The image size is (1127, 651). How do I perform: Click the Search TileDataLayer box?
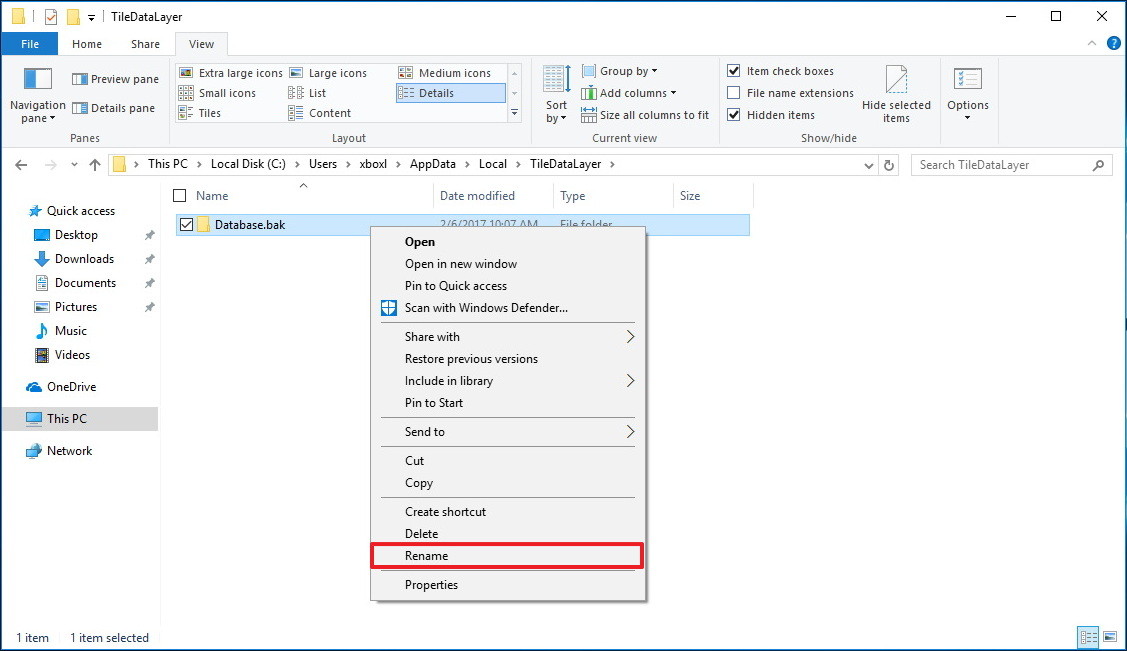click(1007, 164)
